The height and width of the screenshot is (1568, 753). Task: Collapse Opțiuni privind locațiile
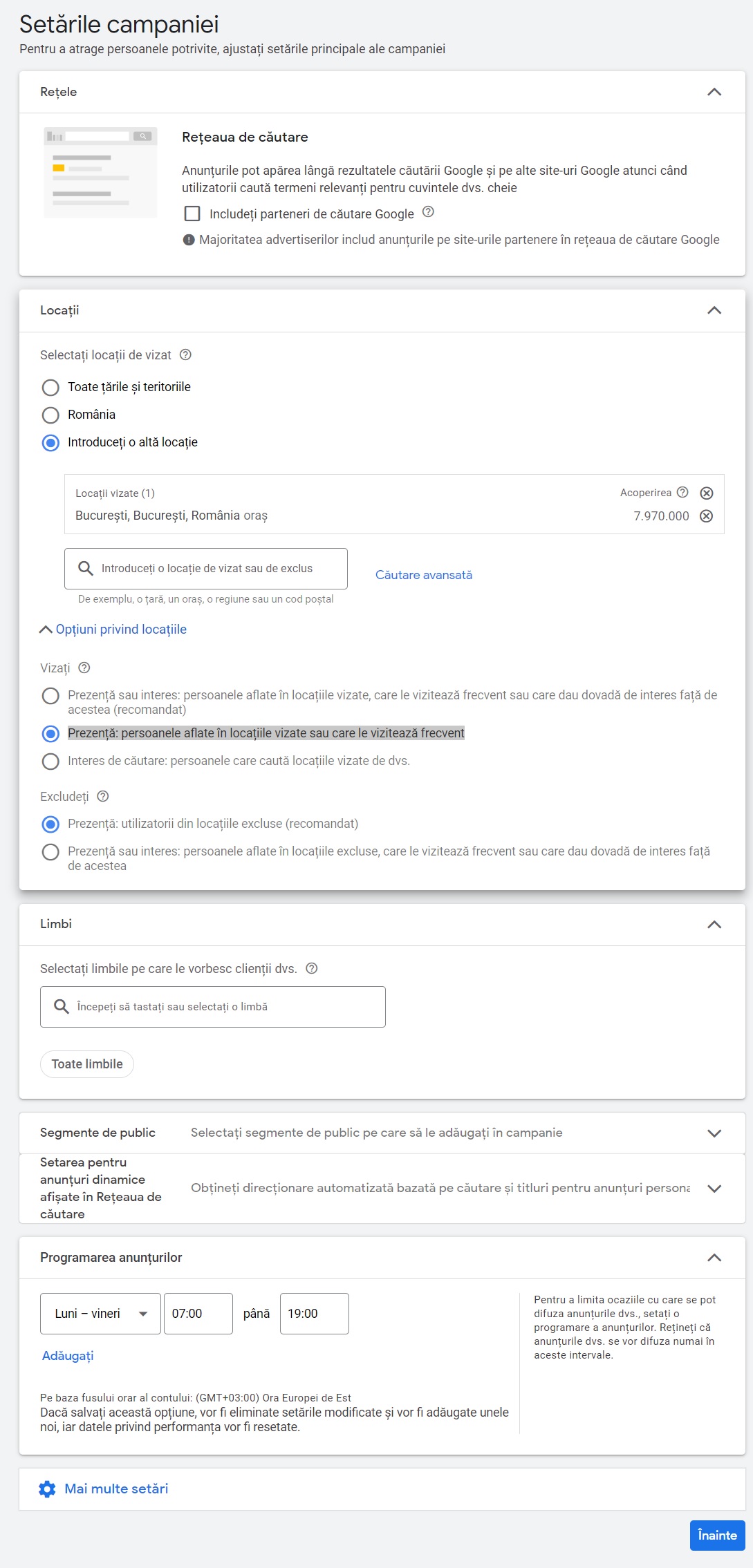pyautogui.click(x=113, y=629)
